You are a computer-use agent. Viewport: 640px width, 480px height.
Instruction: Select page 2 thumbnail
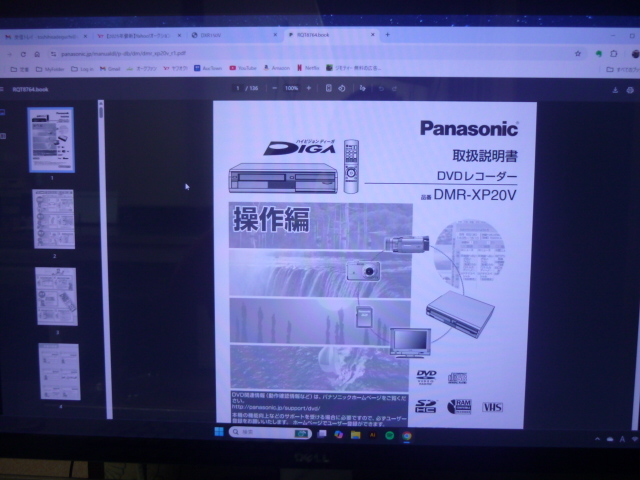[x=53, y=219]
